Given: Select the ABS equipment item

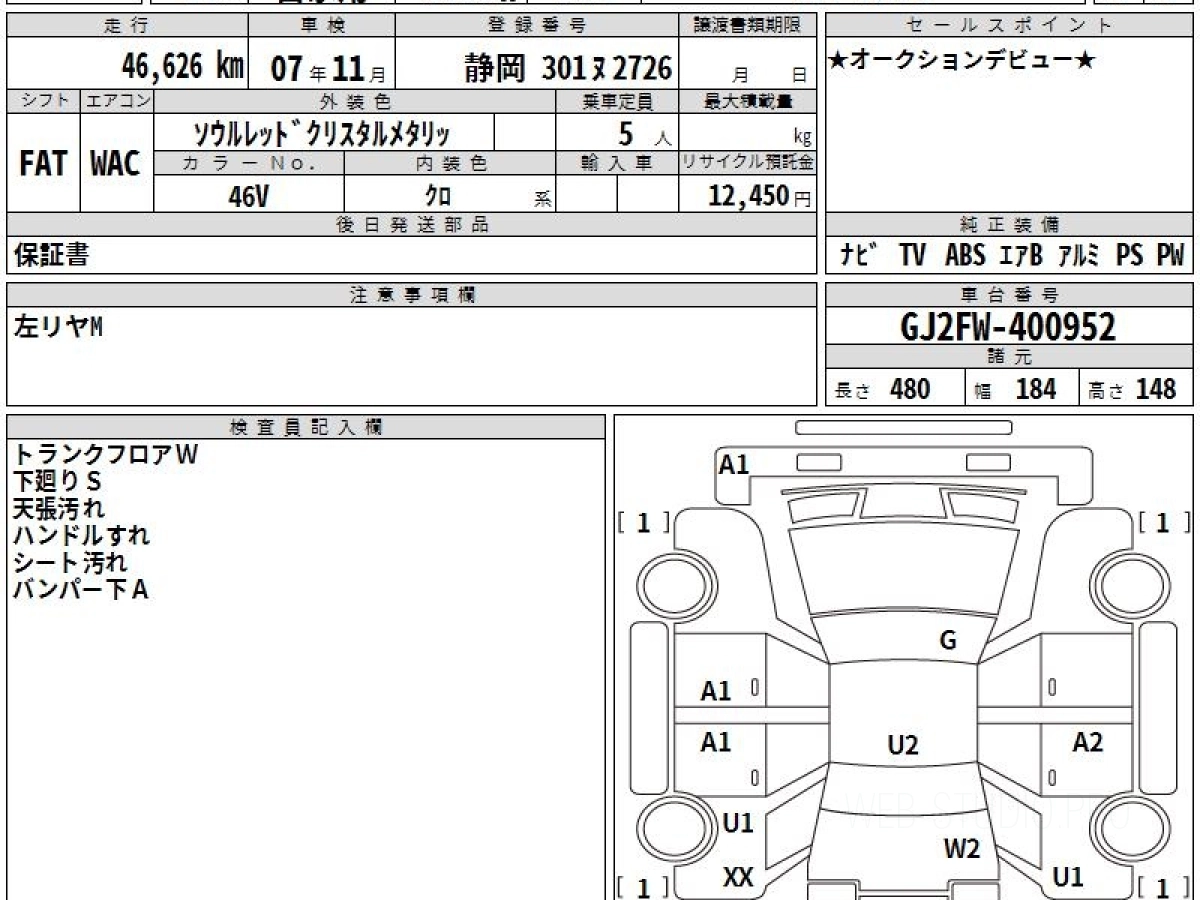Looking at the screenshot, I should (965, 256).
